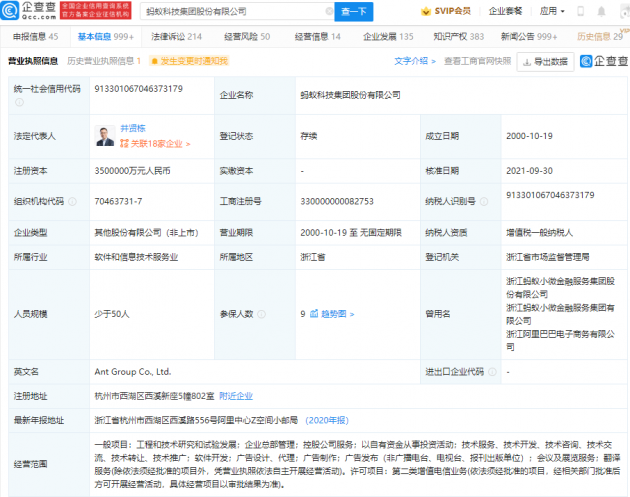Click the 井贤栋 legal representative photo
The width and height of the screenshot is (630, 497).
tap(105, 136)
